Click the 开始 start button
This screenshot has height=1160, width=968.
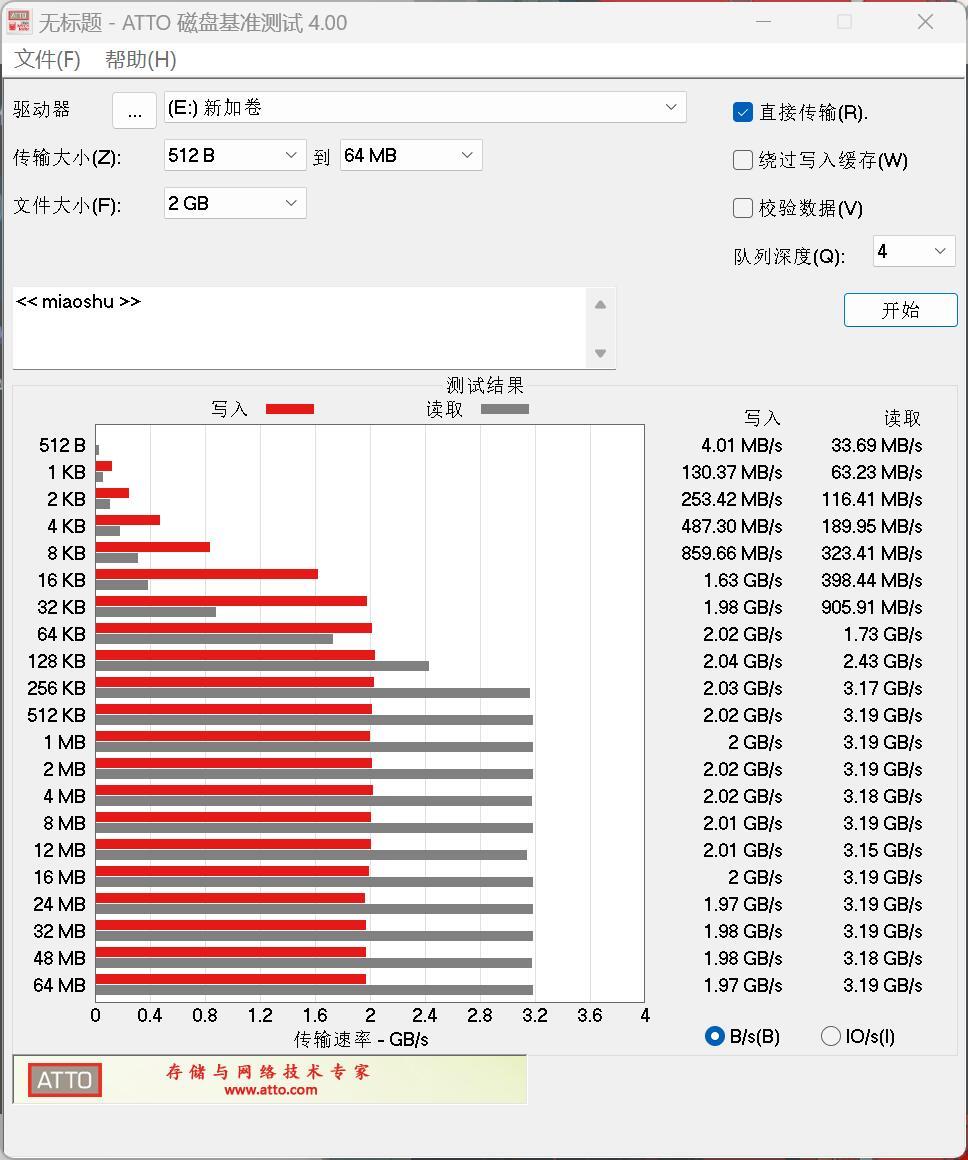[901, 310]
